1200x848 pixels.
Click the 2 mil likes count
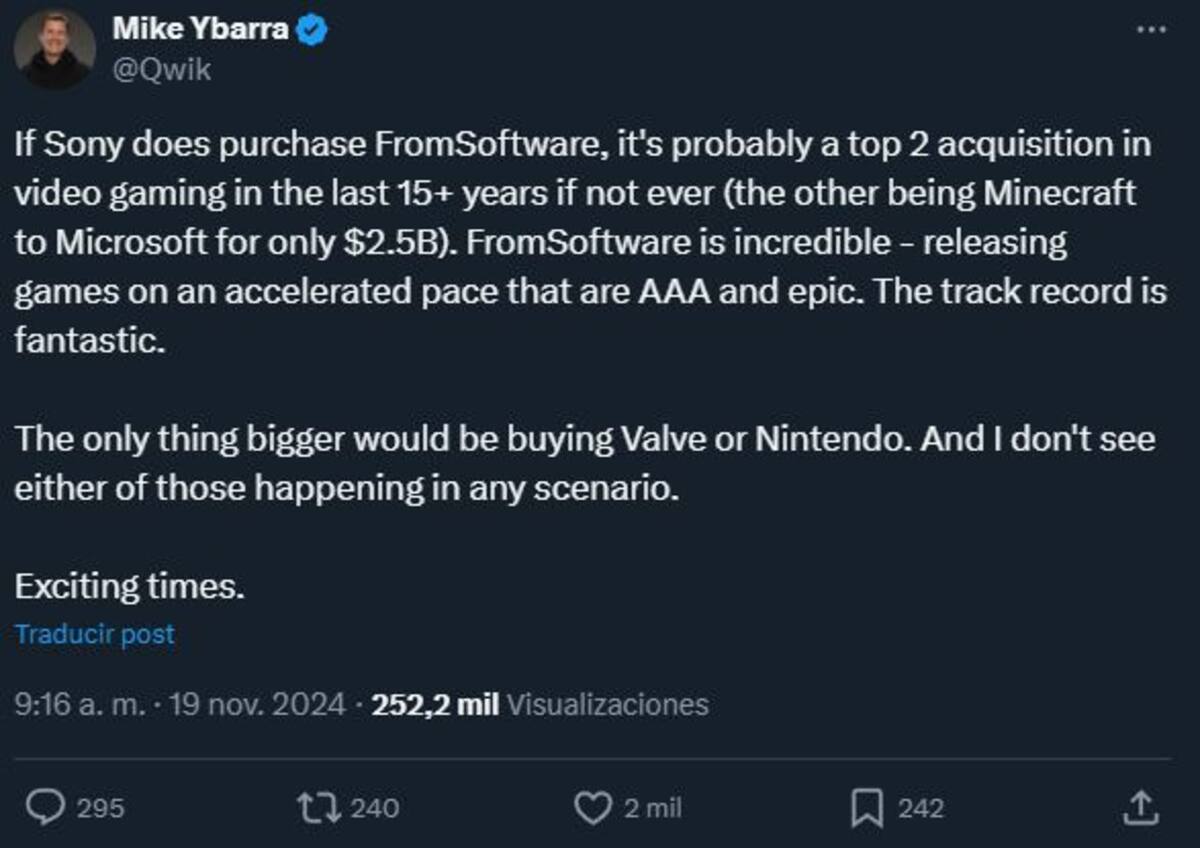(652, 808)
